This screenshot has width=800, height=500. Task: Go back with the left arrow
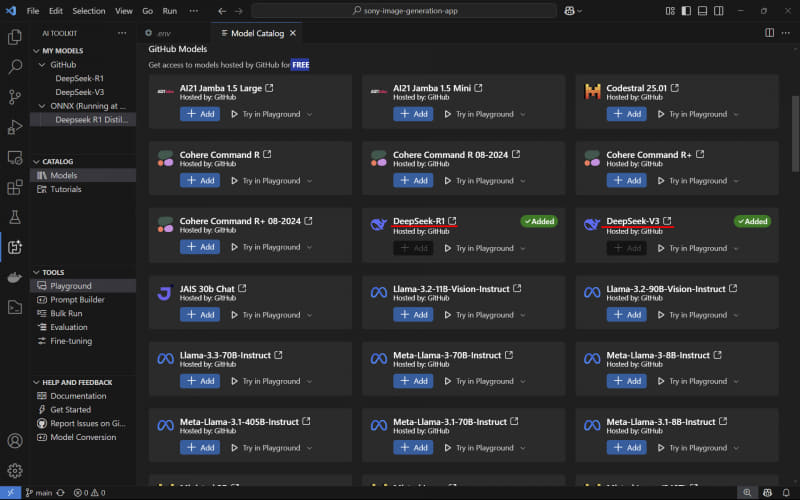point(222,11)
